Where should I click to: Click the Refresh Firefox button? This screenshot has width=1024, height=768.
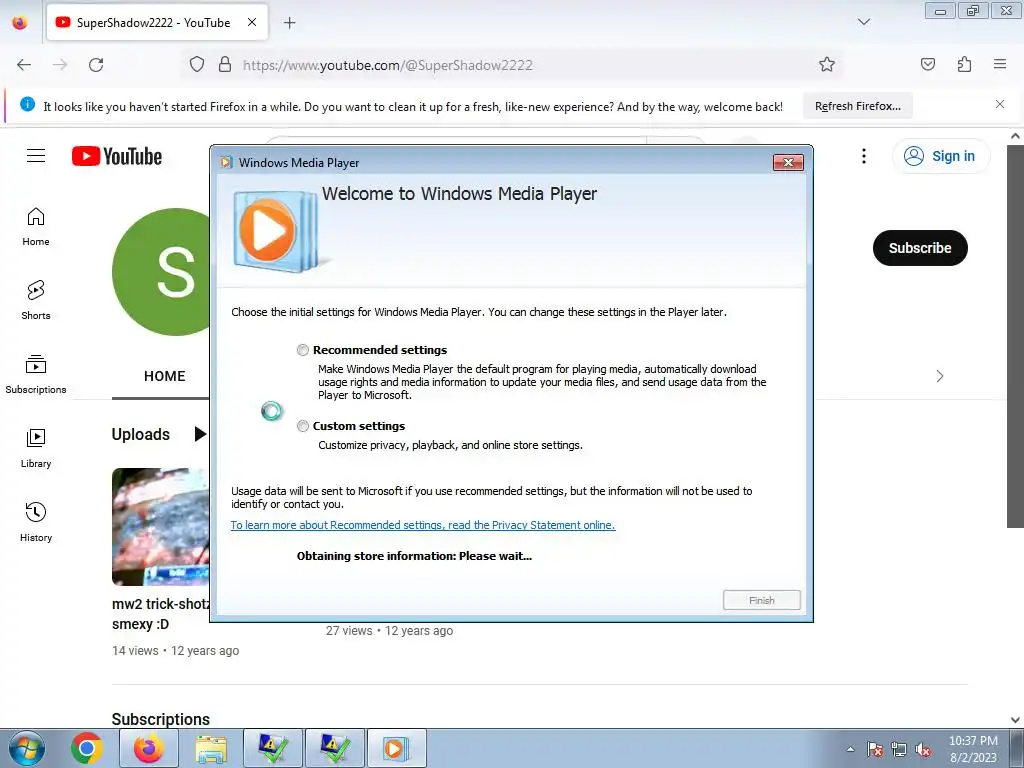tap(857, 106)
